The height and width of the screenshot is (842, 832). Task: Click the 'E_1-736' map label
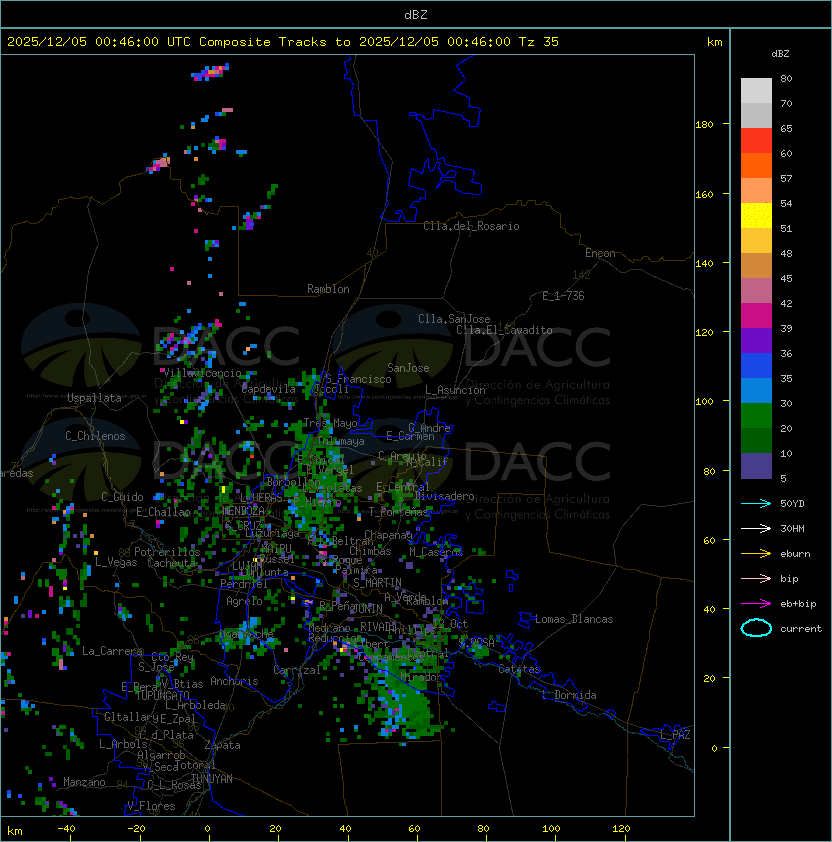[563, 296]
